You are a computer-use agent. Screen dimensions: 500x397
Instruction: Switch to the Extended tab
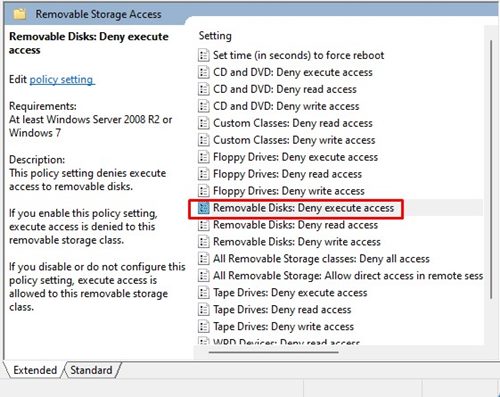(35, 370)
